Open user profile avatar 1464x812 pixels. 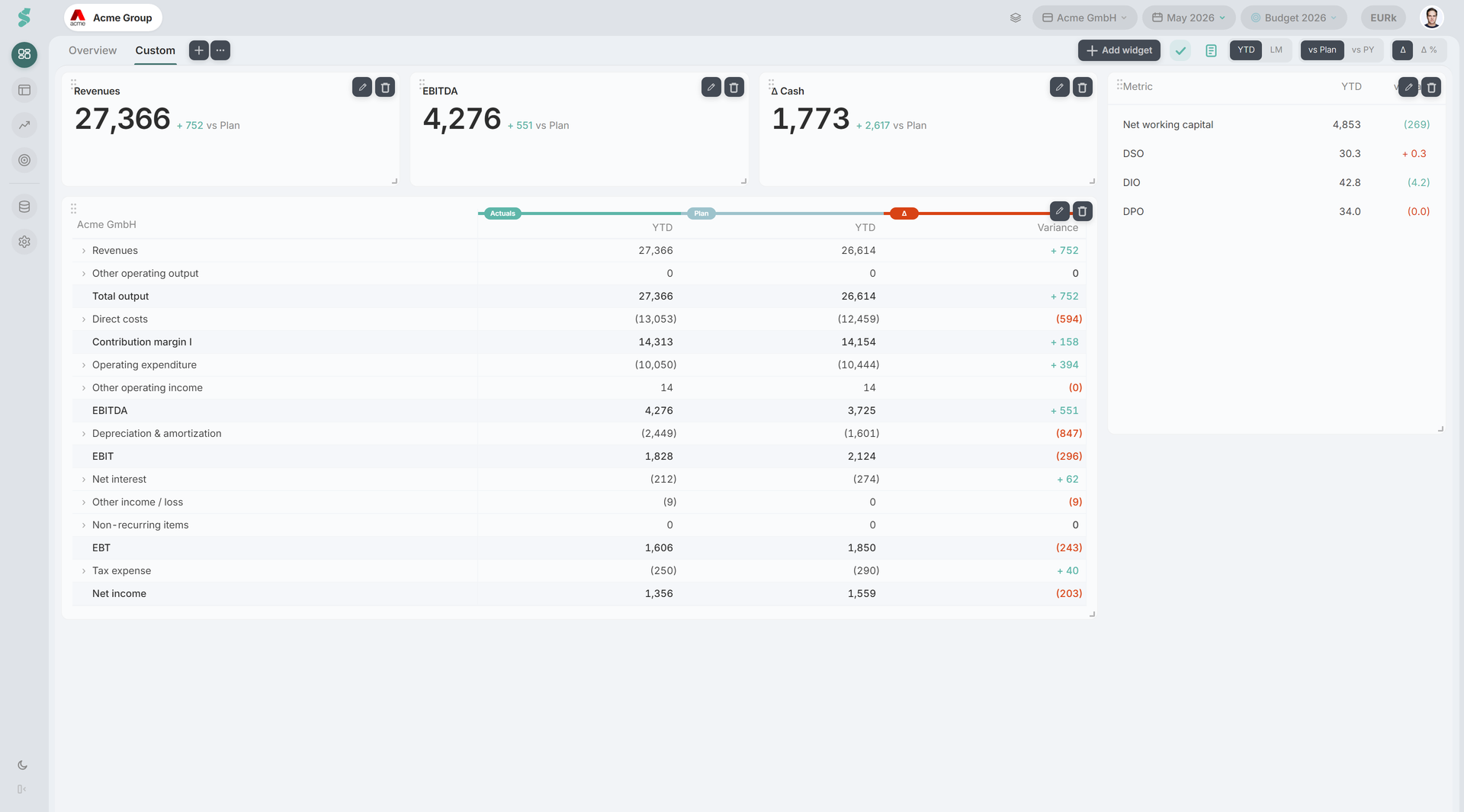1432,18
